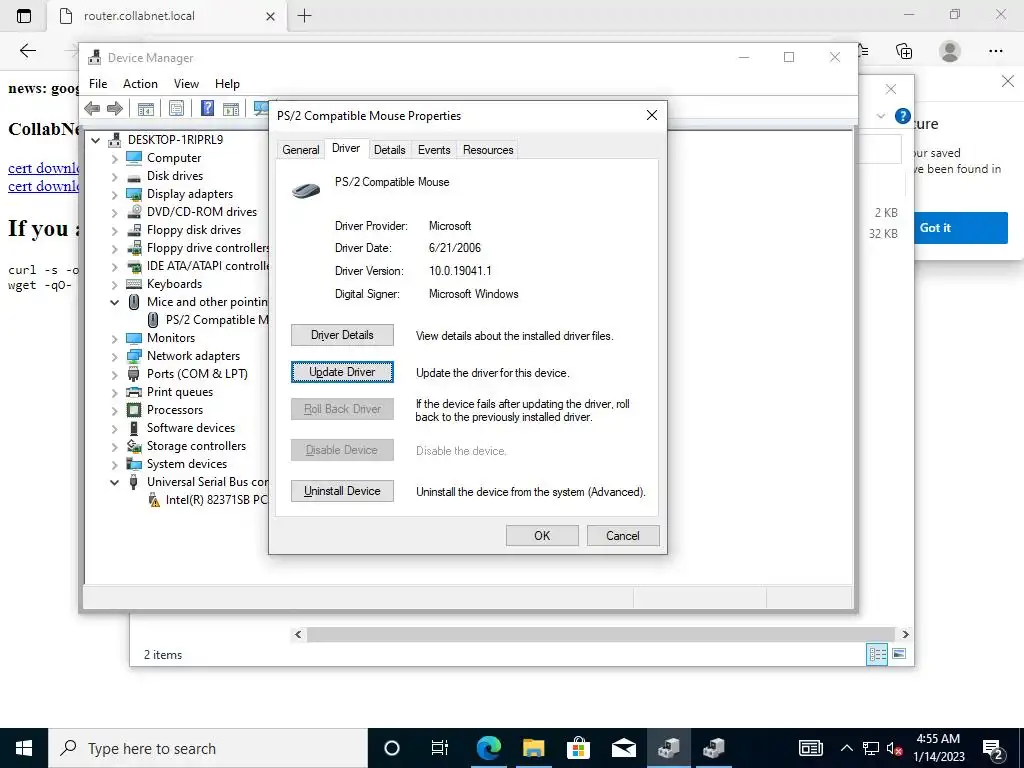Open File Explorer from the taskbar
This screenshot has width=1024, height=768.
pos(534,748)
